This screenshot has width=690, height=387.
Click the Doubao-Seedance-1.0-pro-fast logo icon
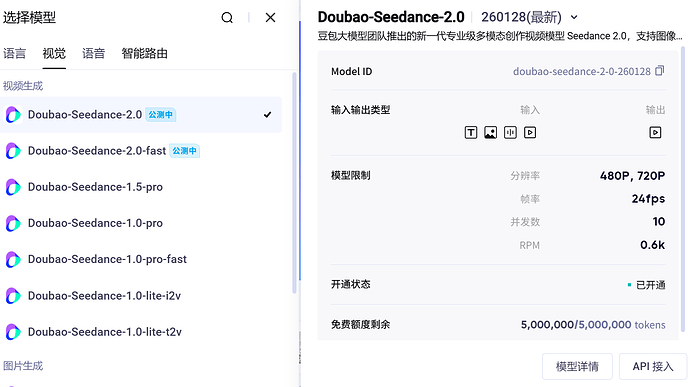pyautogui.click(x=13, y=259)
